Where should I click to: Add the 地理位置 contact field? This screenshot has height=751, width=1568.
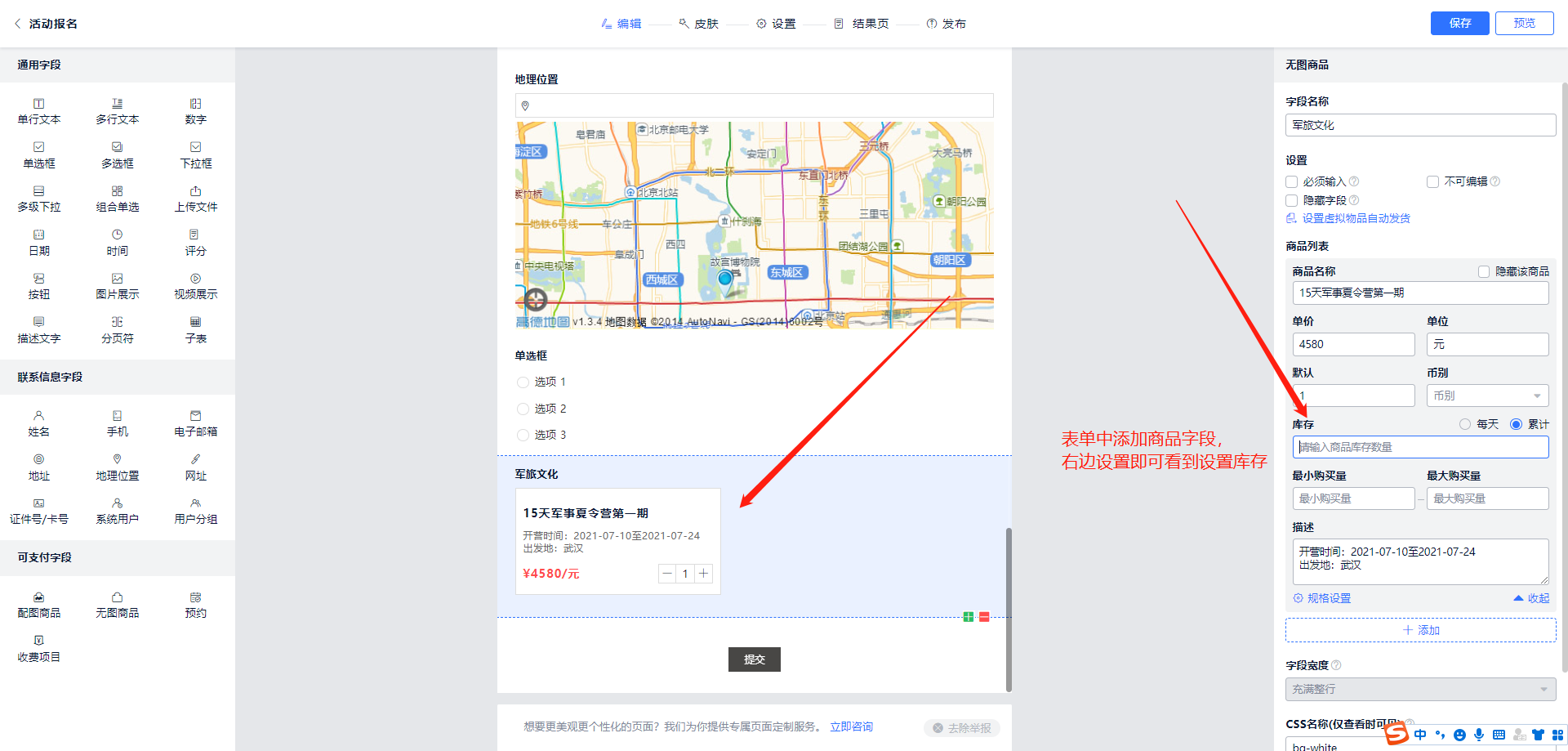[117, 467]
